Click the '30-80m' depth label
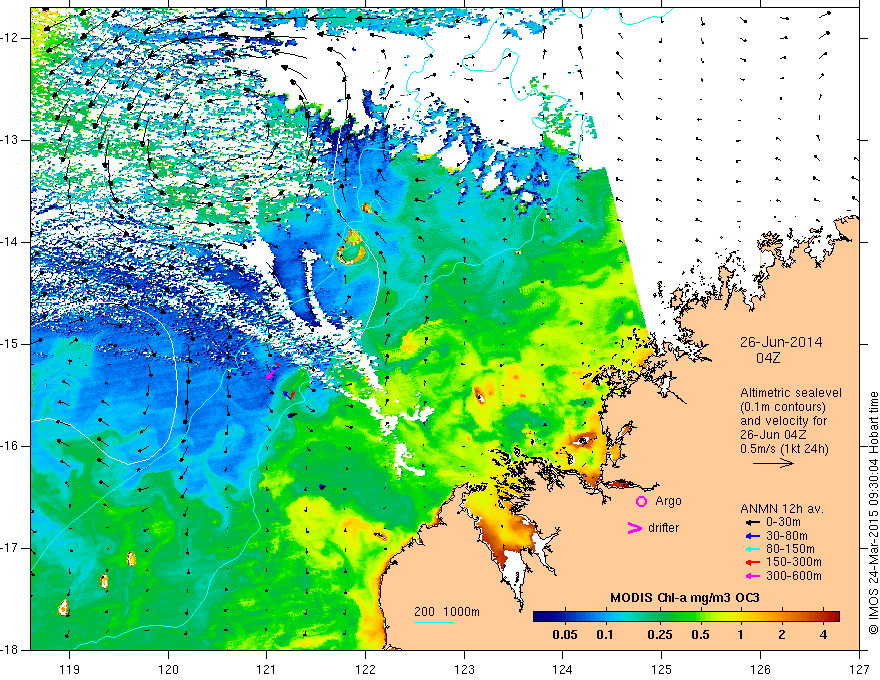880x680 pixels. click(787, 536)
